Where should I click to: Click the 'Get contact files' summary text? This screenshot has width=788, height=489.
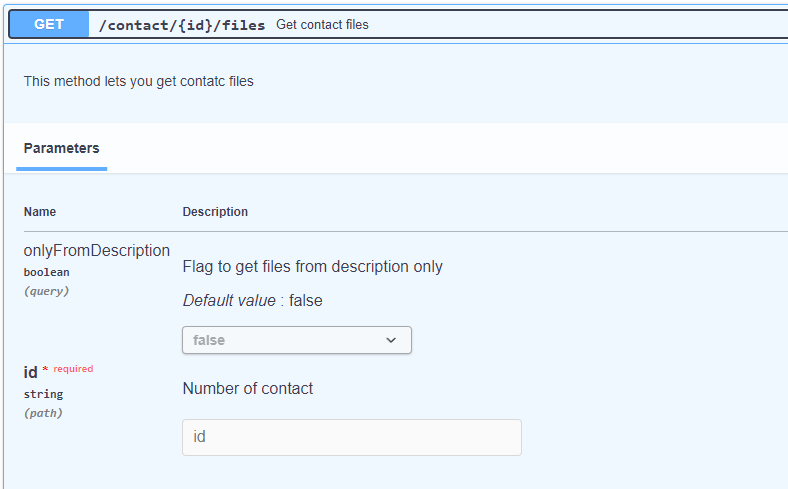[x=322, y=25]
